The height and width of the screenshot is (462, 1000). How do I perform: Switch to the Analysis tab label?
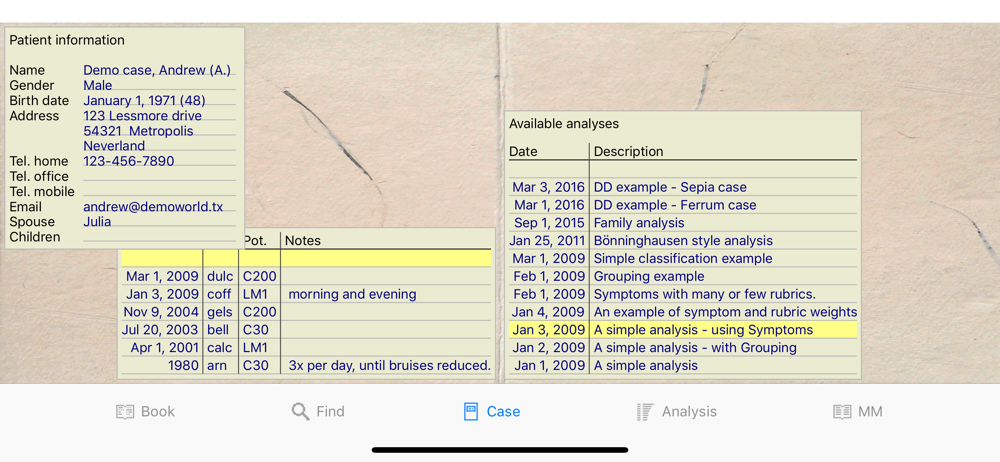[x=689, y=412]
